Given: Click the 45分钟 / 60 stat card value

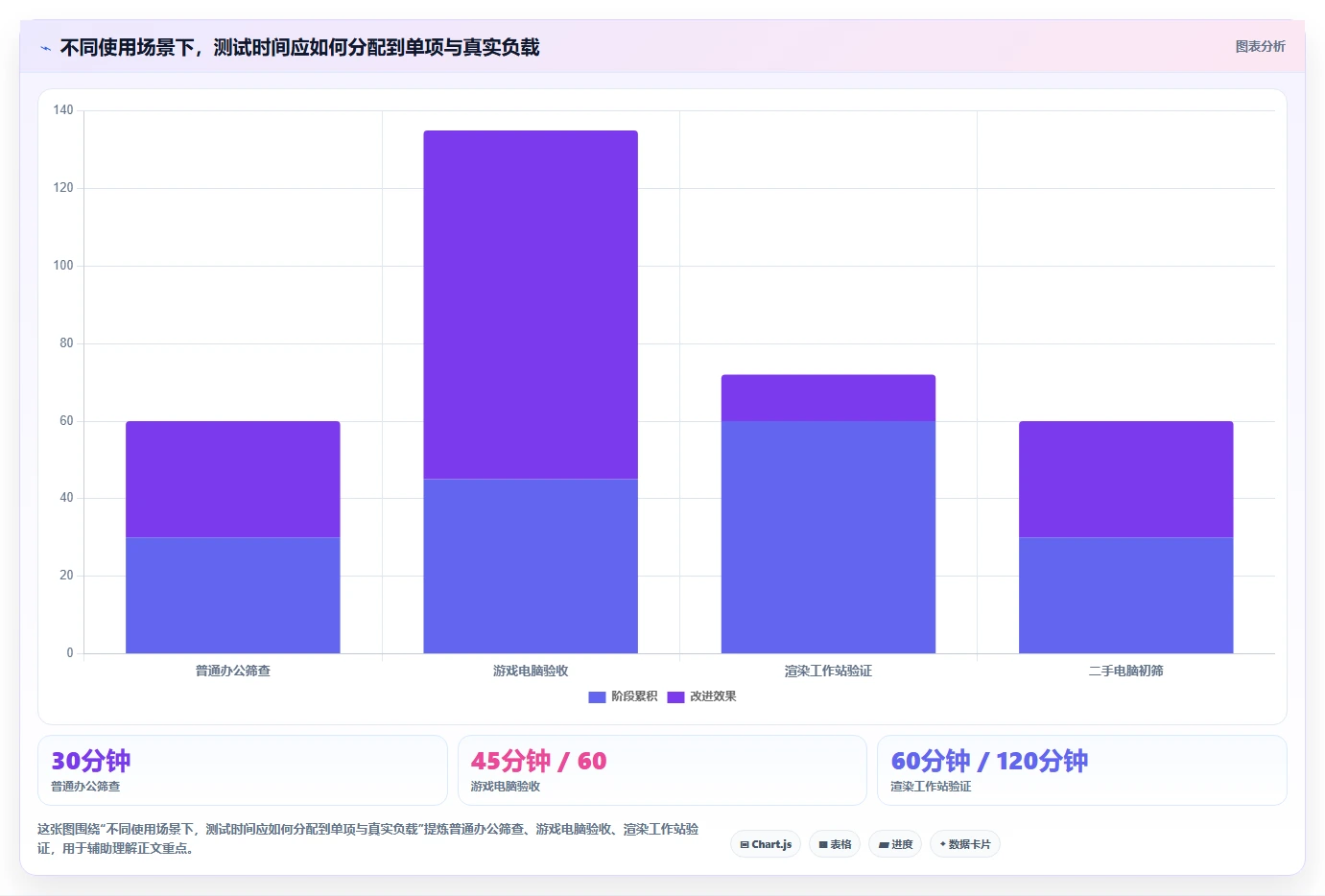Looking at the screenshot, I should (x=538, y=761).
